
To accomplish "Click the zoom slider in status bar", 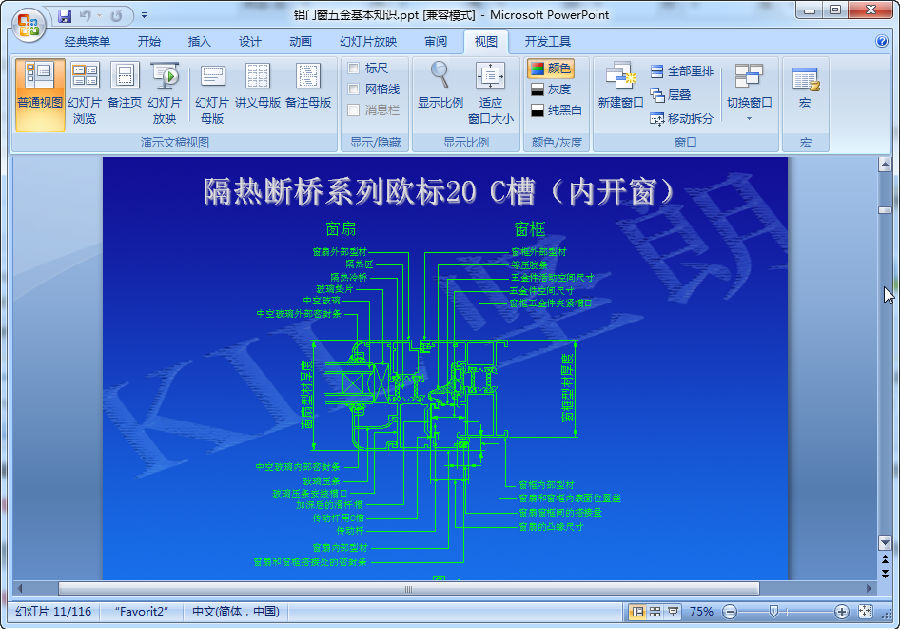I will click(x=773, y=611).
